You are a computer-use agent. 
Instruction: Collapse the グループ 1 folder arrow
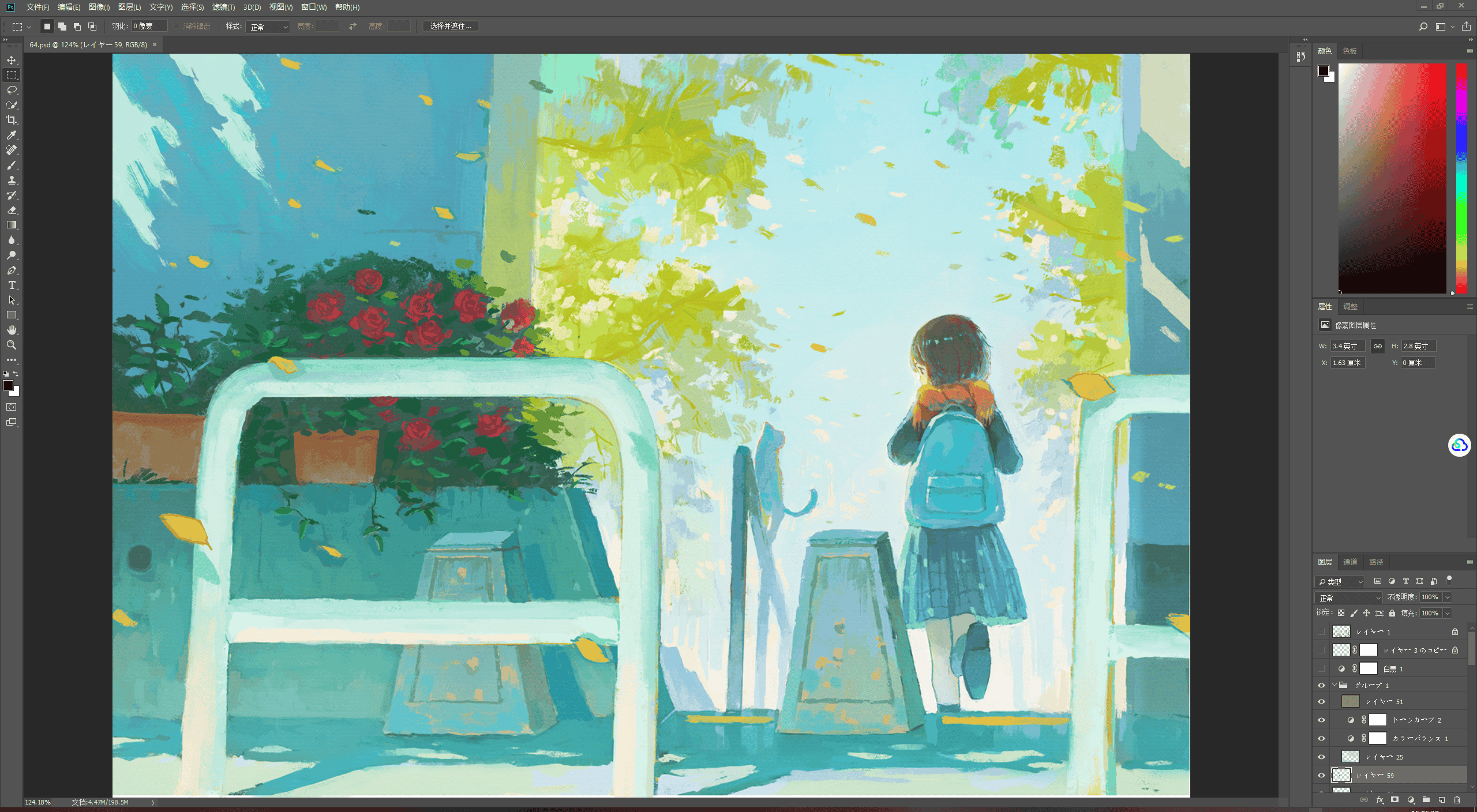(1334, 685)
